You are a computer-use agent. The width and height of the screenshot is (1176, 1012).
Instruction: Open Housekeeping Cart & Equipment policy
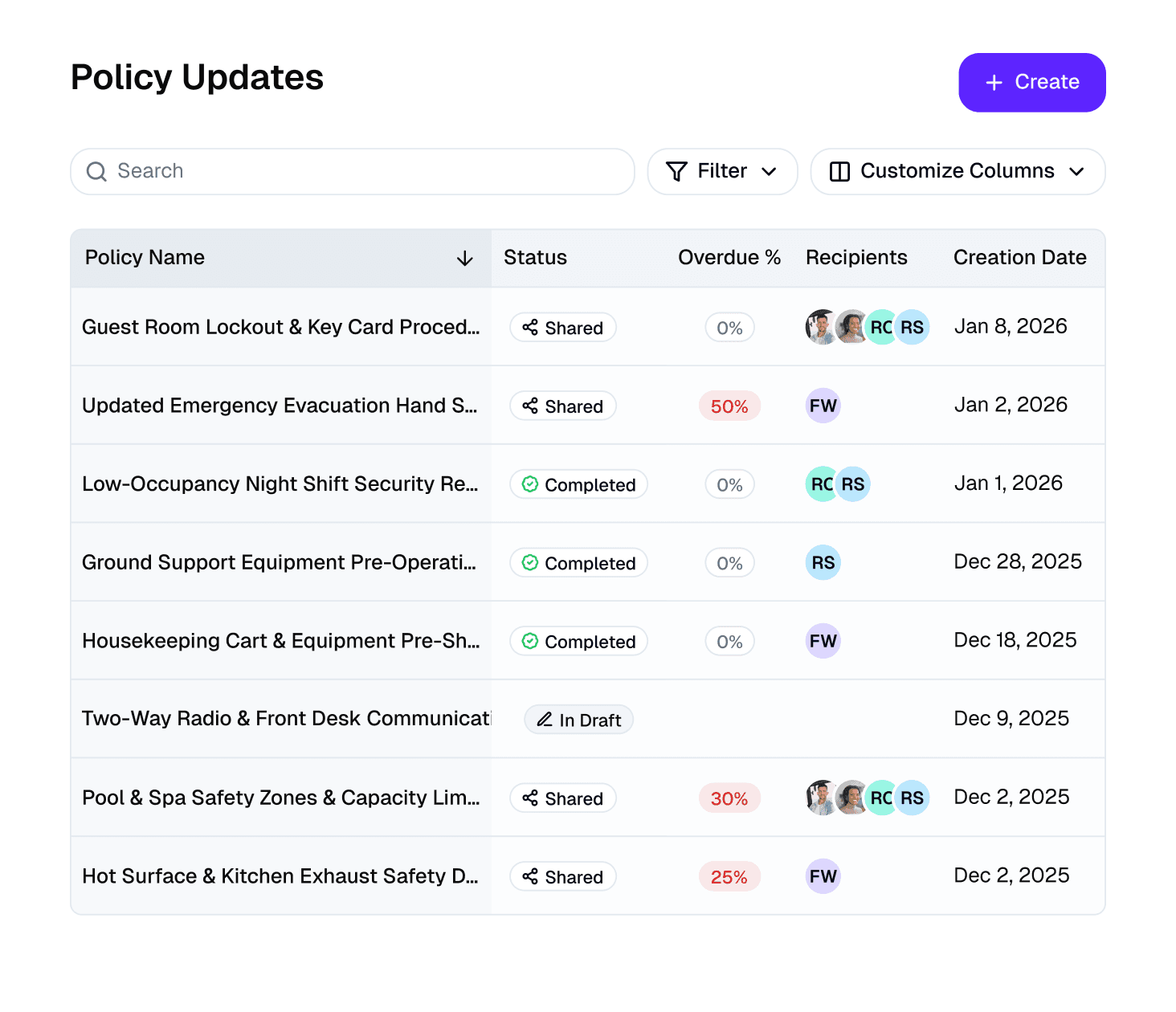281,641
